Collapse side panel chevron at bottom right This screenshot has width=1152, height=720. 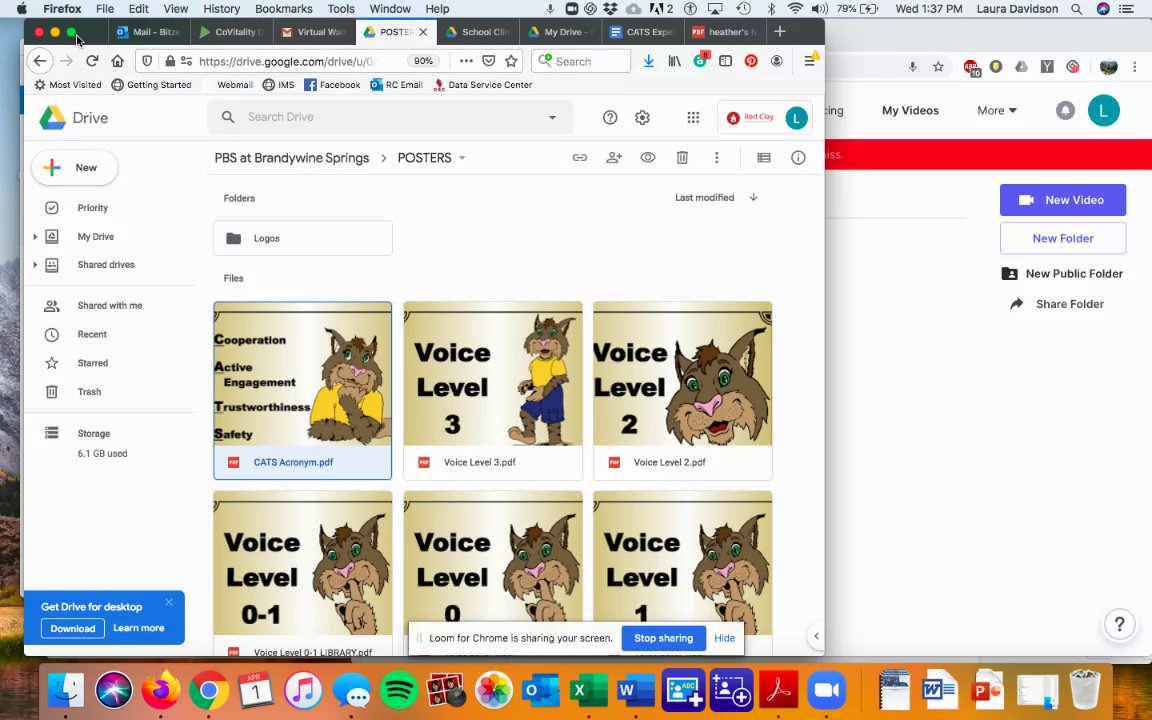coord(816,636)
